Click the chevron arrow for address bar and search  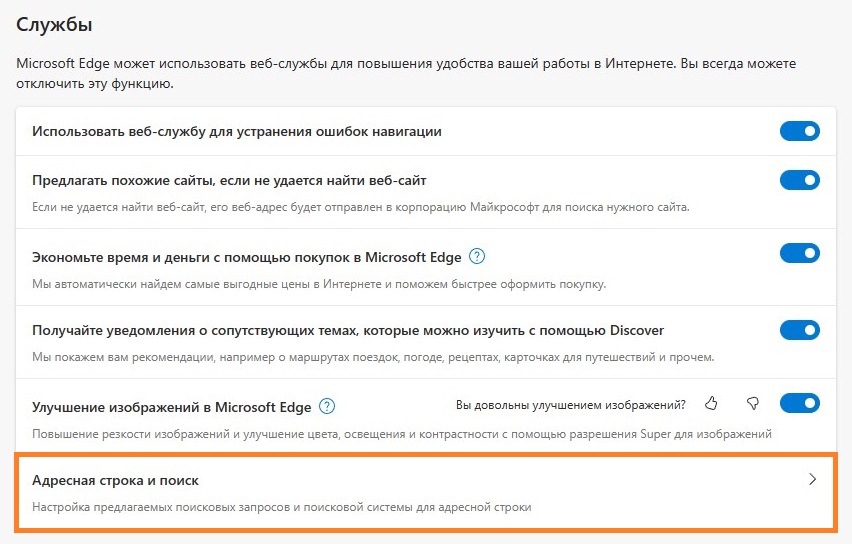click(812, 480)
